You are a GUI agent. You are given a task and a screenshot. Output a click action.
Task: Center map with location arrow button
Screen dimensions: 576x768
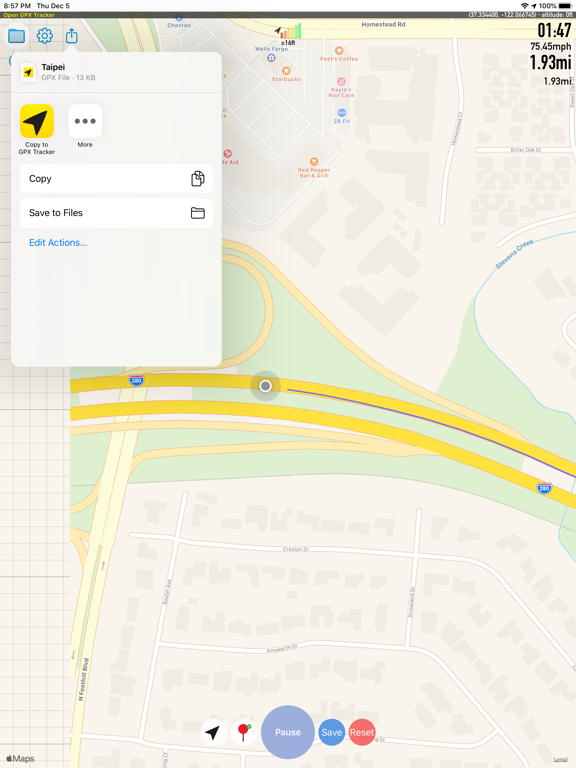click(x=213, y=733)
